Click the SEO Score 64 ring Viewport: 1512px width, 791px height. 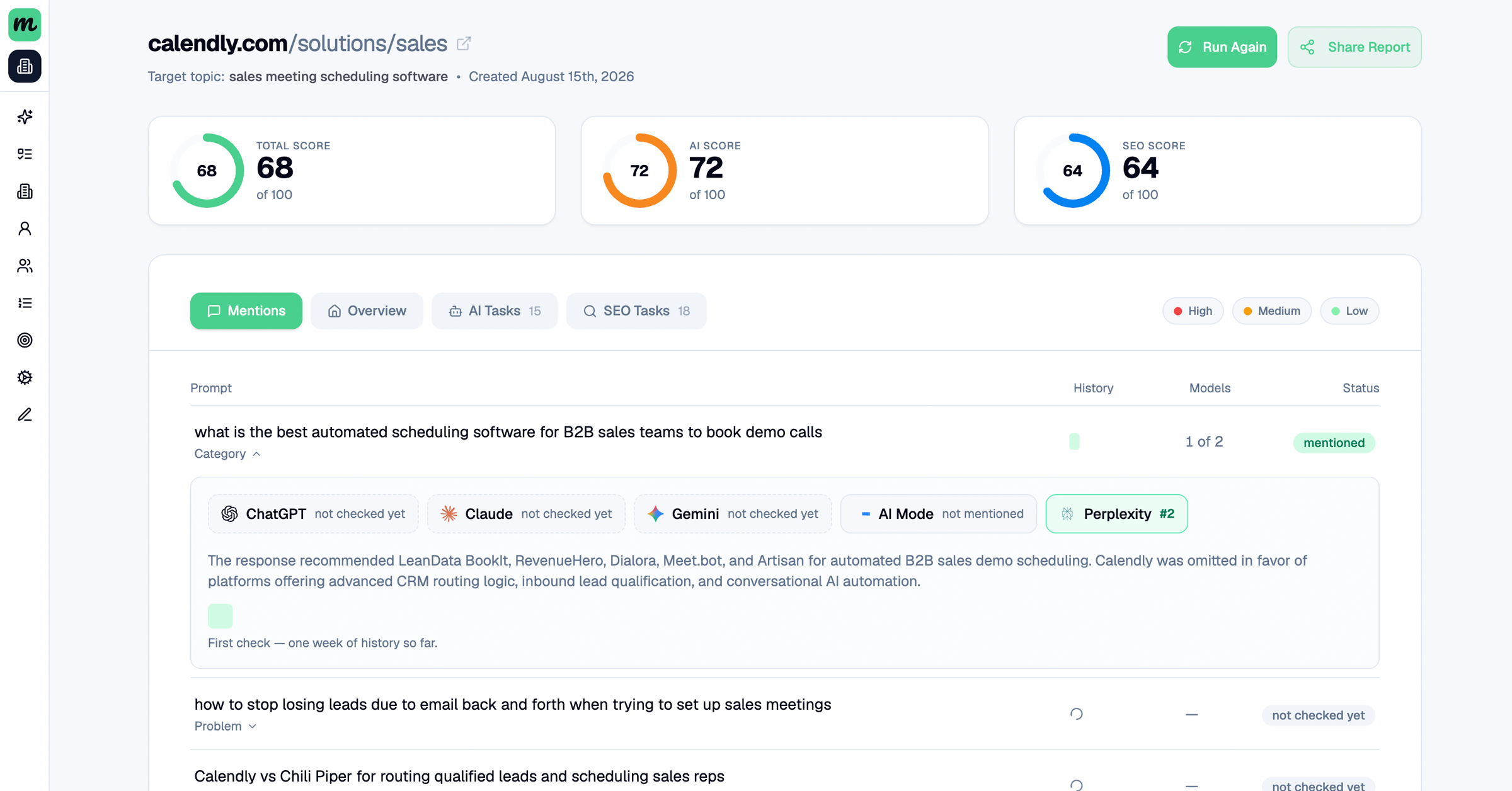coord(1072,171)
